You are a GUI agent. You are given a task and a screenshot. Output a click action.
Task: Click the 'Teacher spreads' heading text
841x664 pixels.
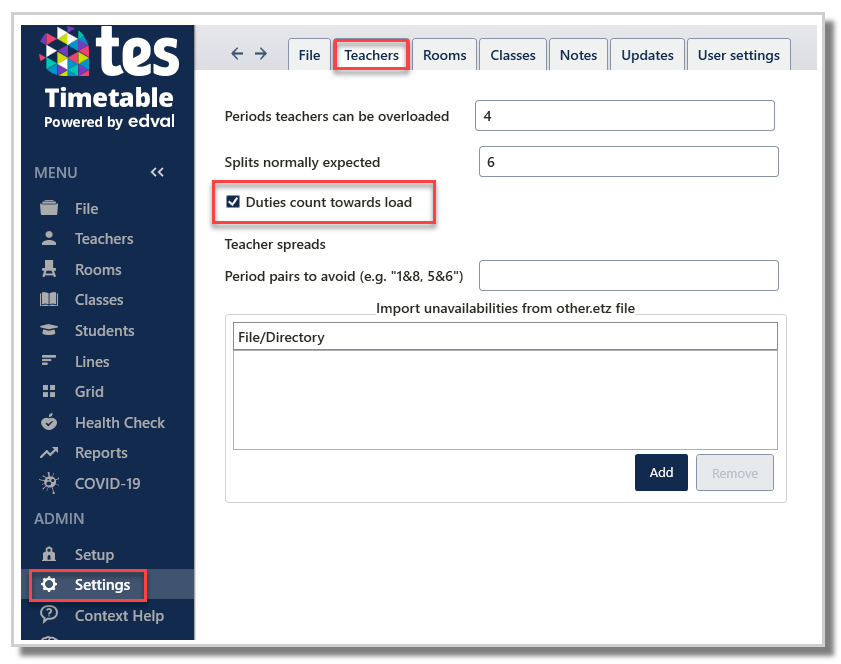[275, 244]
